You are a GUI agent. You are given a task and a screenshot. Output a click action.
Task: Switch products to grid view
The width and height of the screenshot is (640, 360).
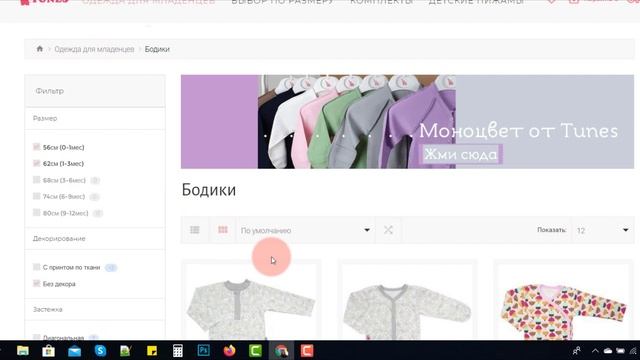[x=223, y=230]
